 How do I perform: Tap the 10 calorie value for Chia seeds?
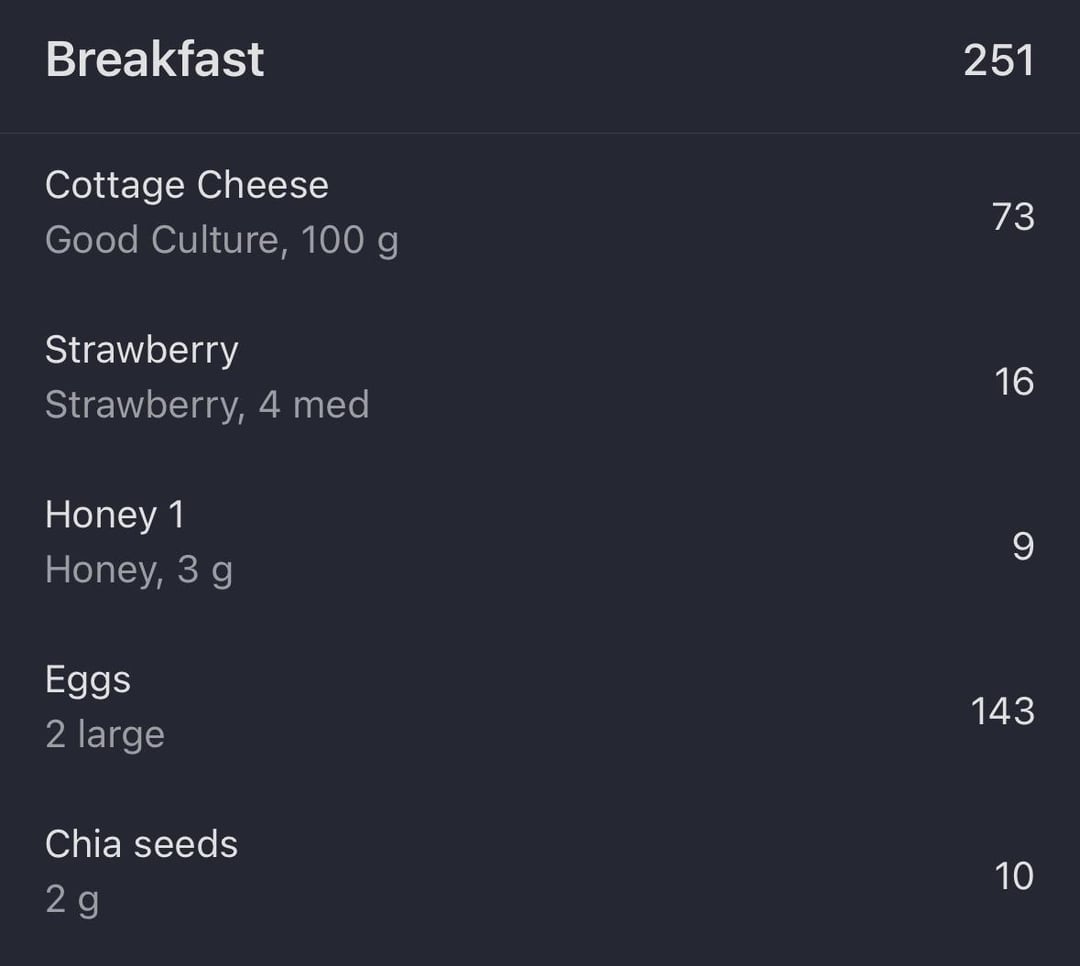coord(1014,876)
